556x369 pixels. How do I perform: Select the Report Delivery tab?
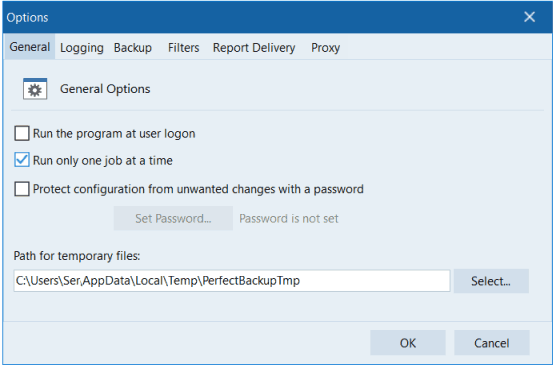(x=254, y=47)
